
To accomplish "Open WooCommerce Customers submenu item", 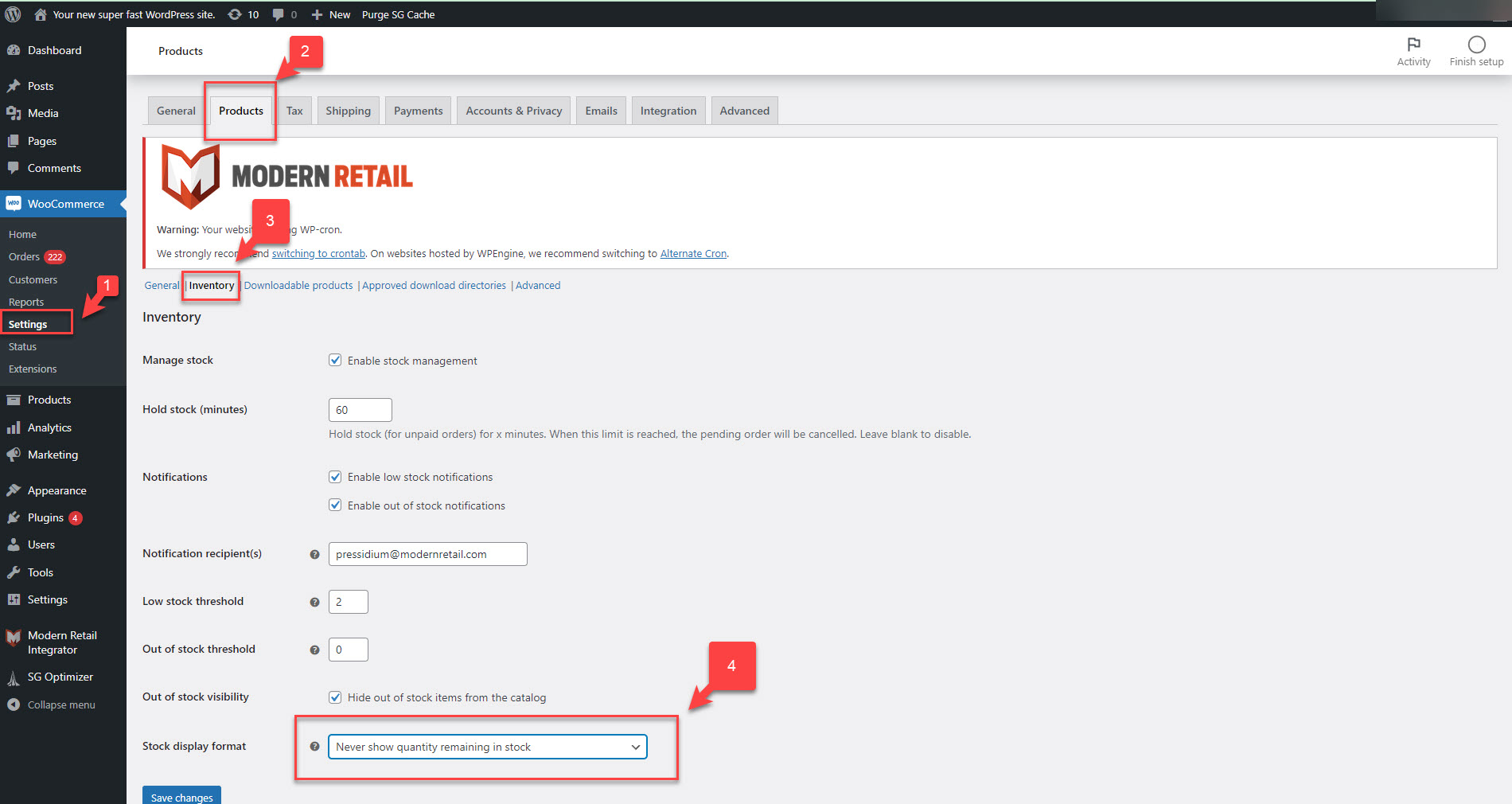I will coord(33,280).
